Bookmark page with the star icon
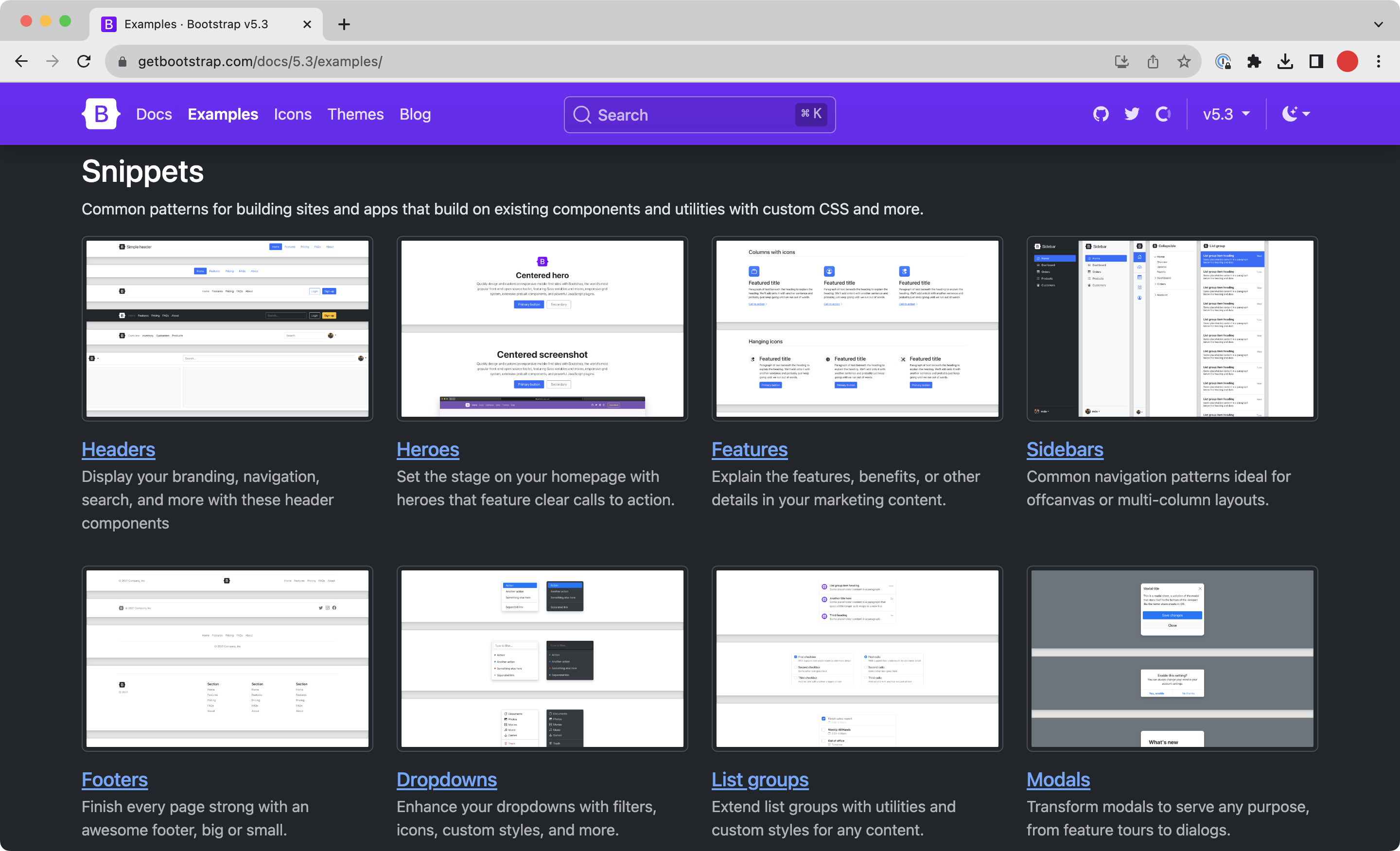 [1184, 61]
